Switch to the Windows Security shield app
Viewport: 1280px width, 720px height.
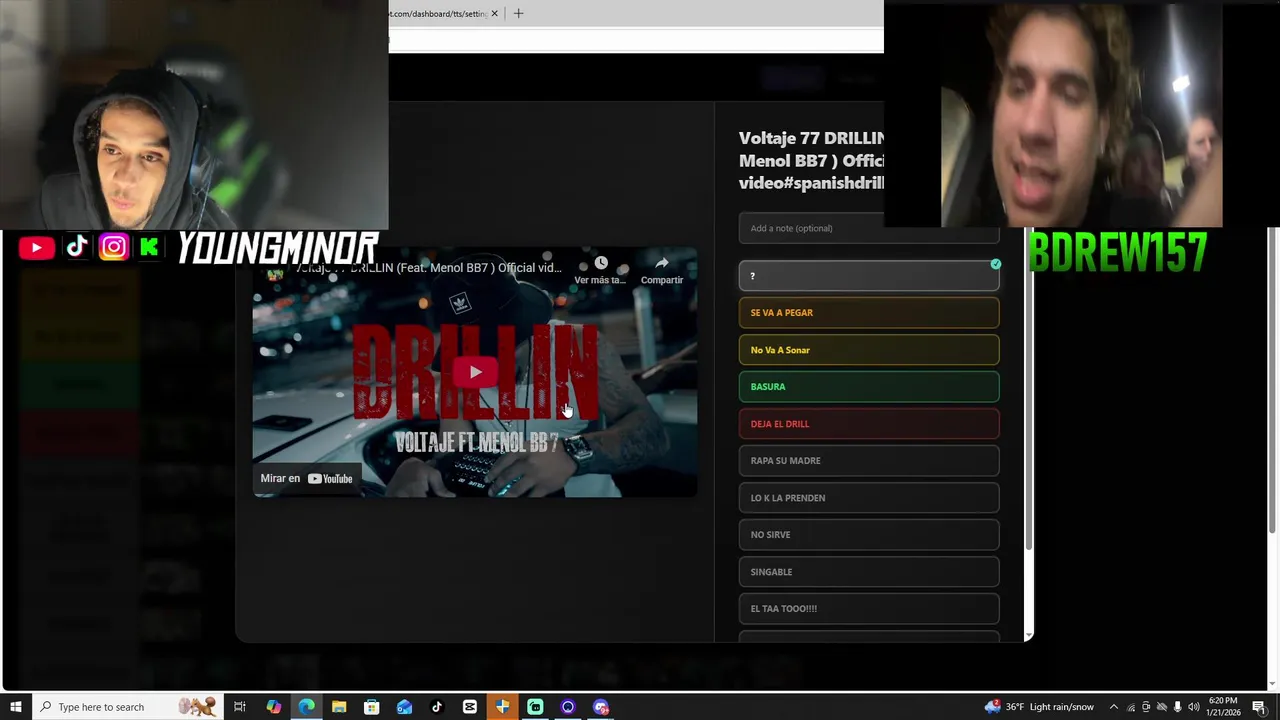click(502, 707)
